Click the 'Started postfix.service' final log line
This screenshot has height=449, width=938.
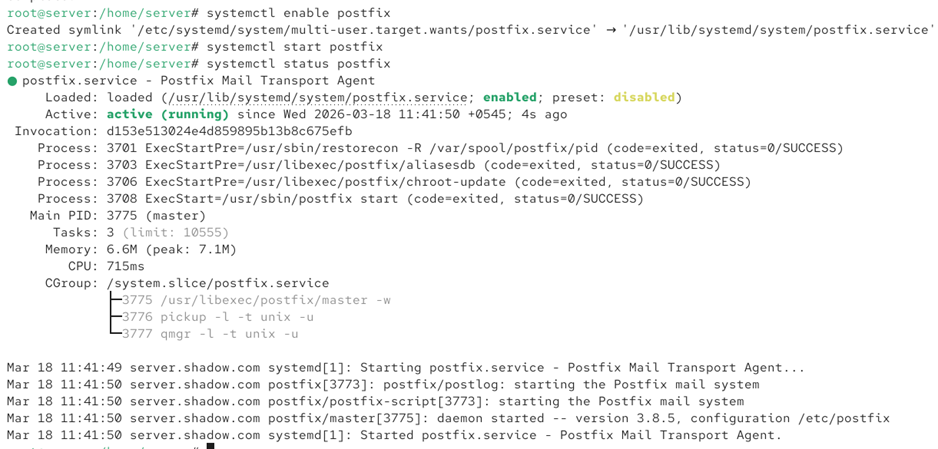click(394, 435)
